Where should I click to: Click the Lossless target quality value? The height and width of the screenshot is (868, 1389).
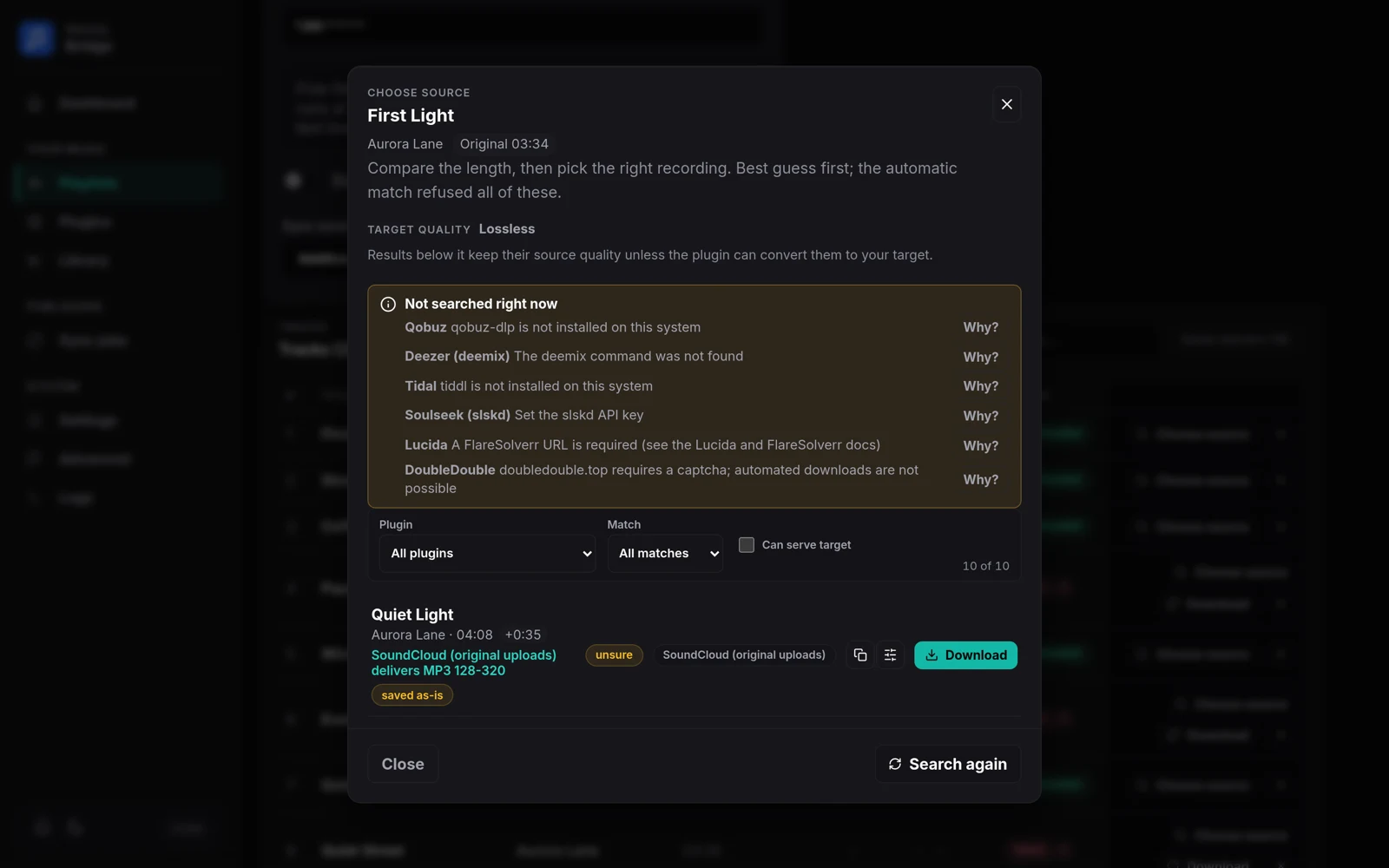pos(507,229)
